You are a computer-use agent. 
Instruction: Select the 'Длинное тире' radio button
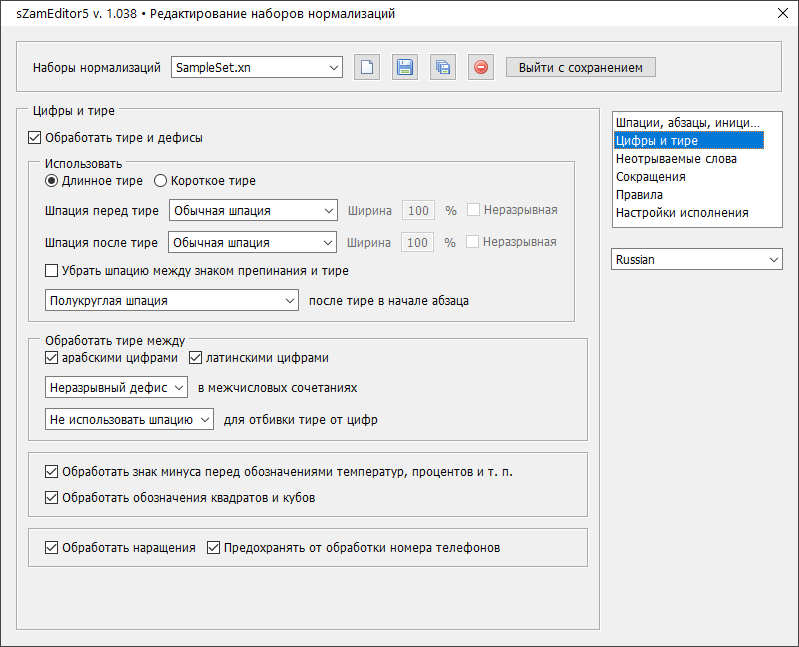52,181
